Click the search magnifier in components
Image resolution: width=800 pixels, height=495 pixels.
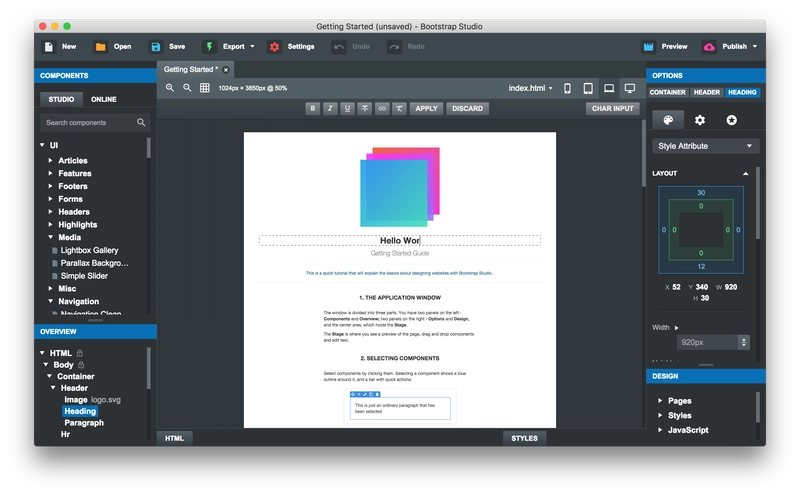coord(141,122)
